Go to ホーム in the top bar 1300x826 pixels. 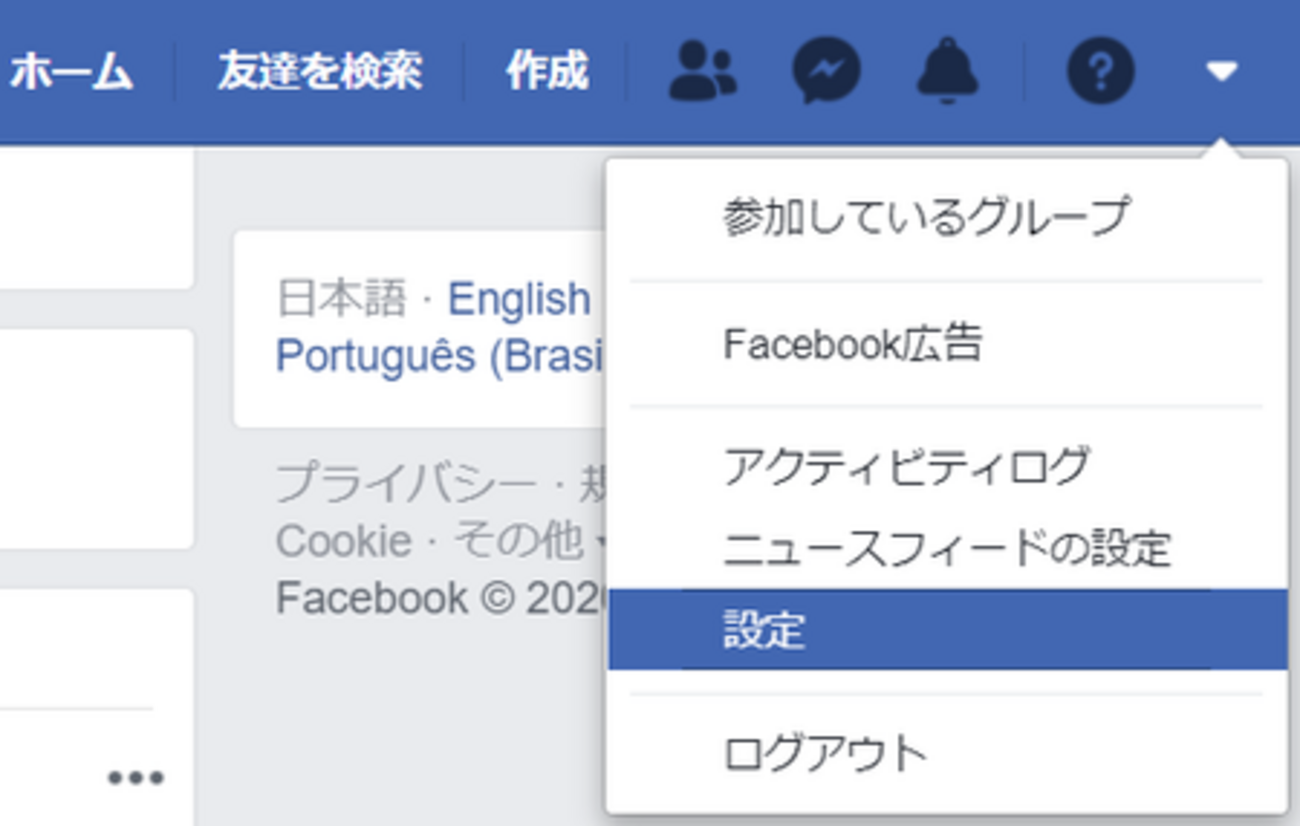click(x=72, y=71)
